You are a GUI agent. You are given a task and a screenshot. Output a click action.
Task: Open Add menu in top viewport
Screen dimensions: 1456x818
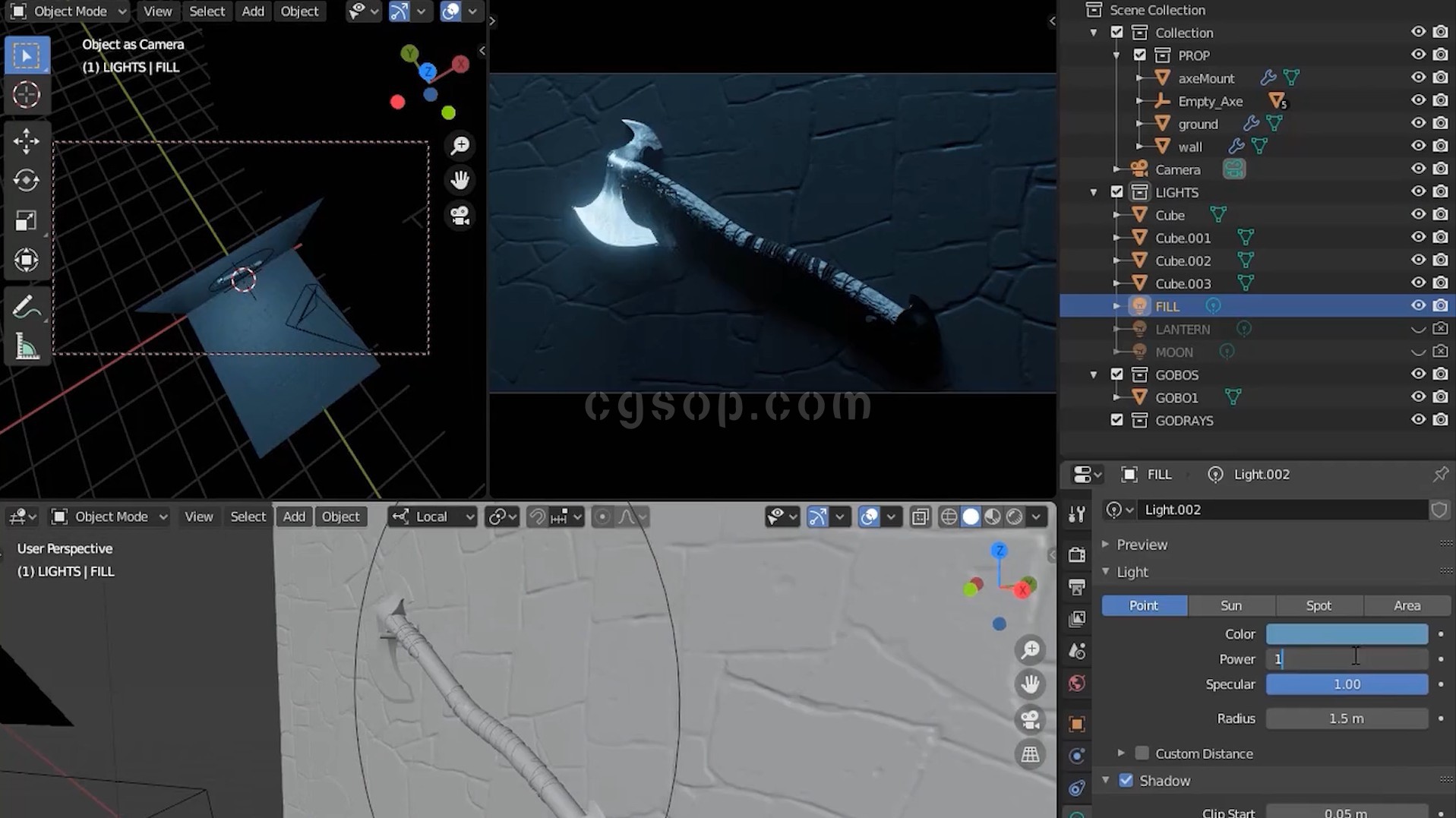(x=253, y=11)
